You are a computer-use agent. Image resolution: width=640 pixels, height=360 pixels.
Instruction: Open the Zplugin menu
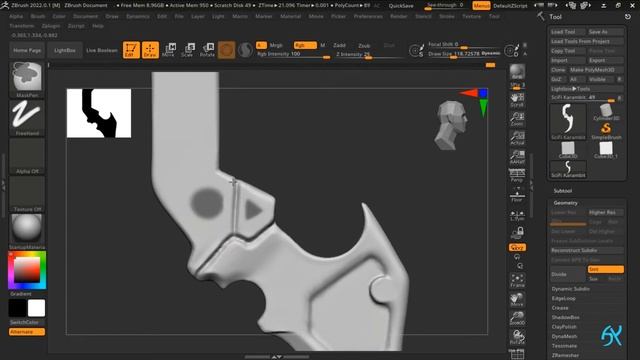pyautogui.click(x=51, y=26)
